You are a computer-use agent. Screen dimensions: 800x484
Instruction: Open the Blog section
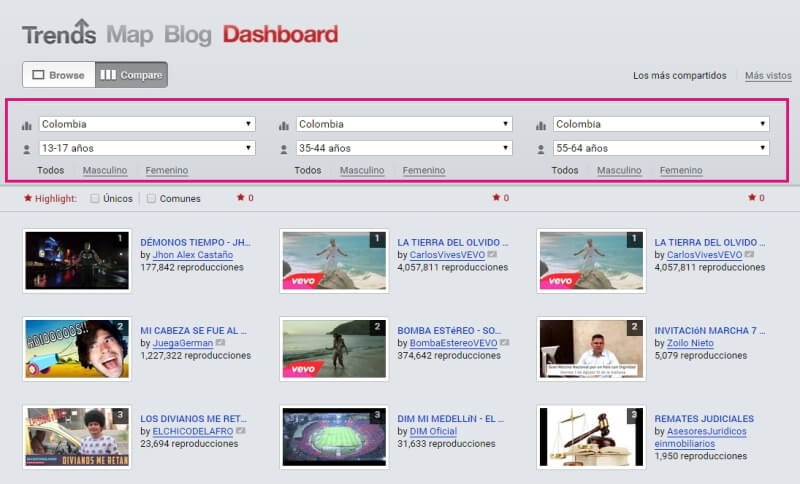188,35
